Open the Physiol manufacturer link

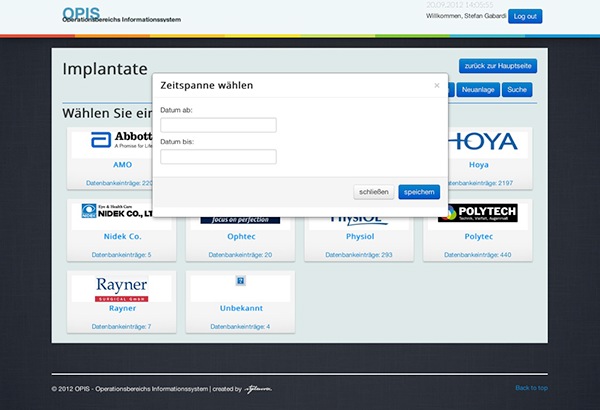point(360,237)
